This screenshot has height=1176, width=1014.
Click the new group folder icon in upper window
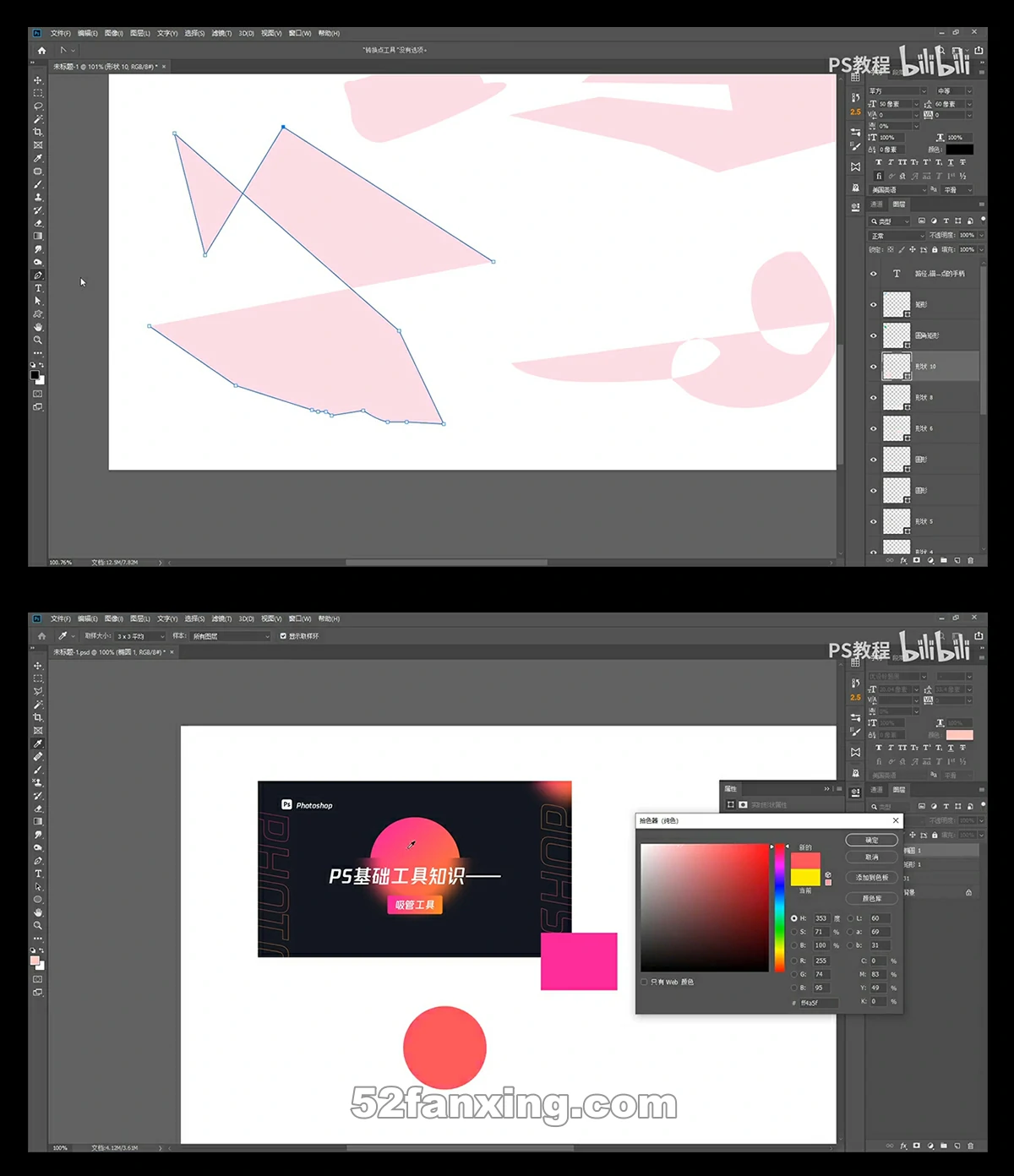pyautogui.click(x=943, y=560)
